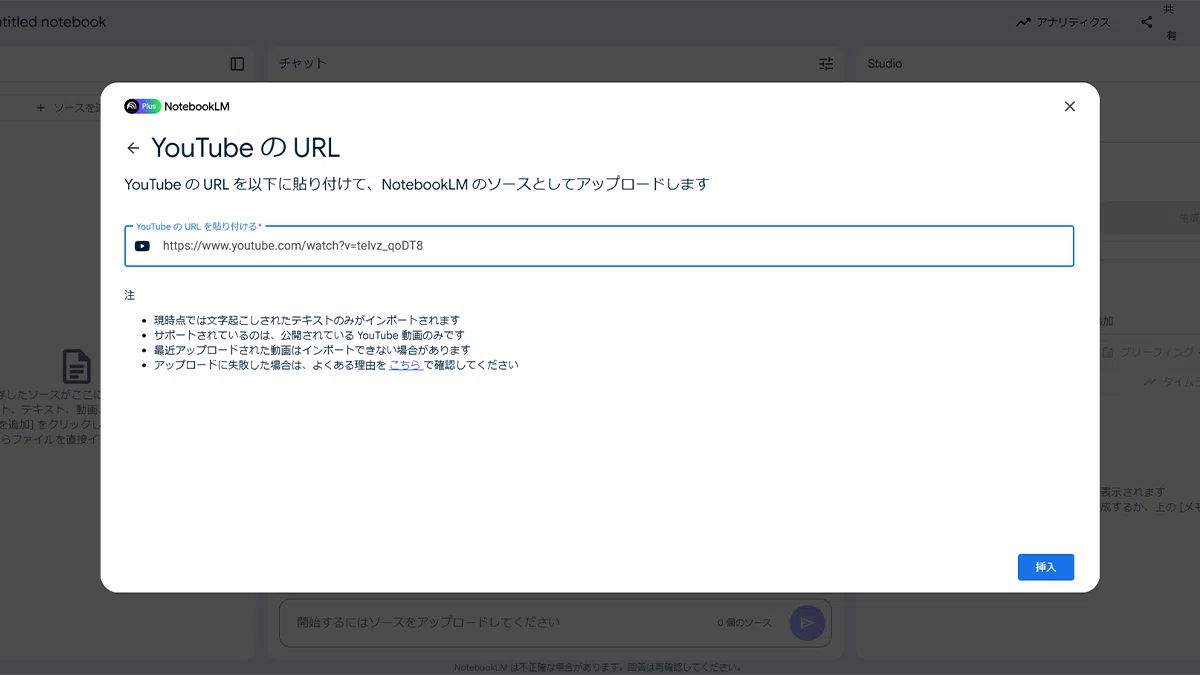Click the Studio panel header
The width and height of the screenshot is (1200, 675).
885,64
